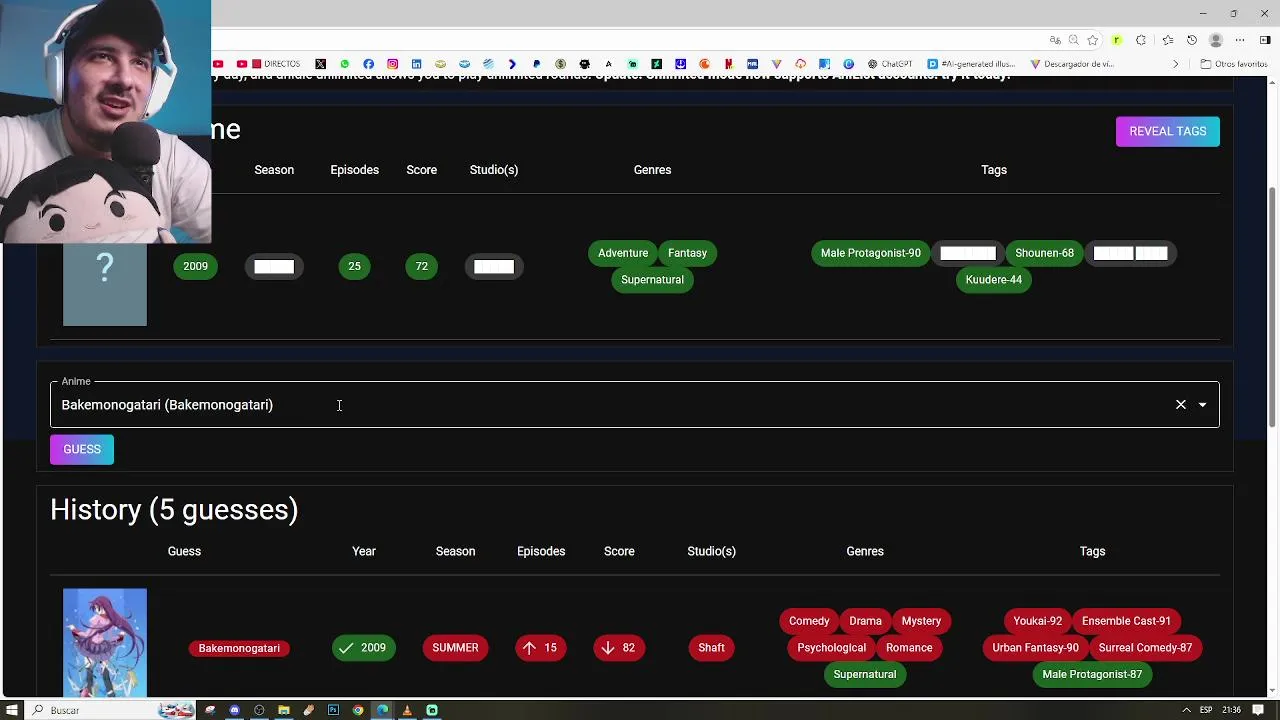Viewport: 1280px width, 720px height.
Task: Click the Shaft studio chip
Action: coord(711,648)
